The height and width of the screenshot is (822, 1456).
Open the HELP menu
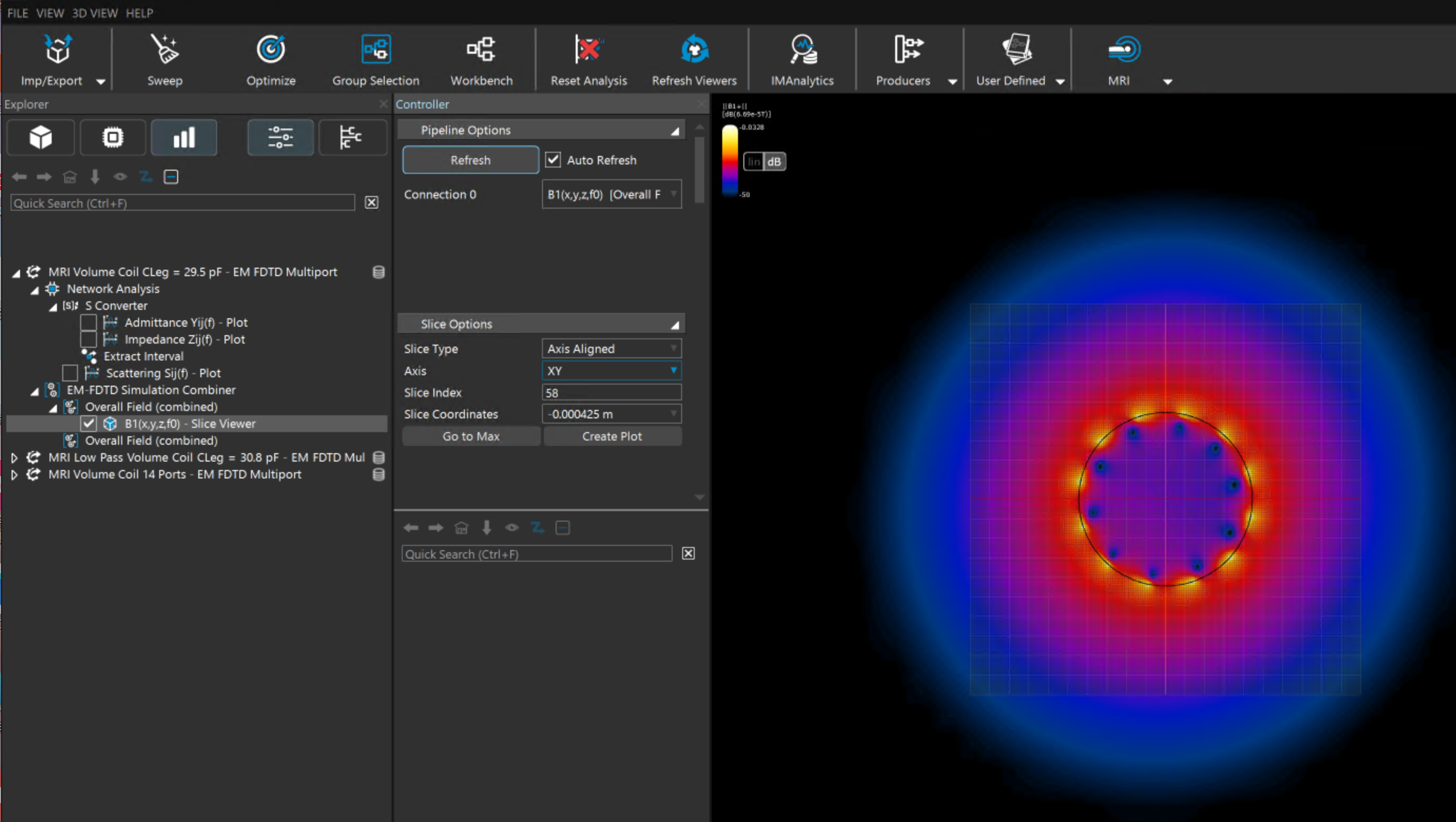(139, 13)
